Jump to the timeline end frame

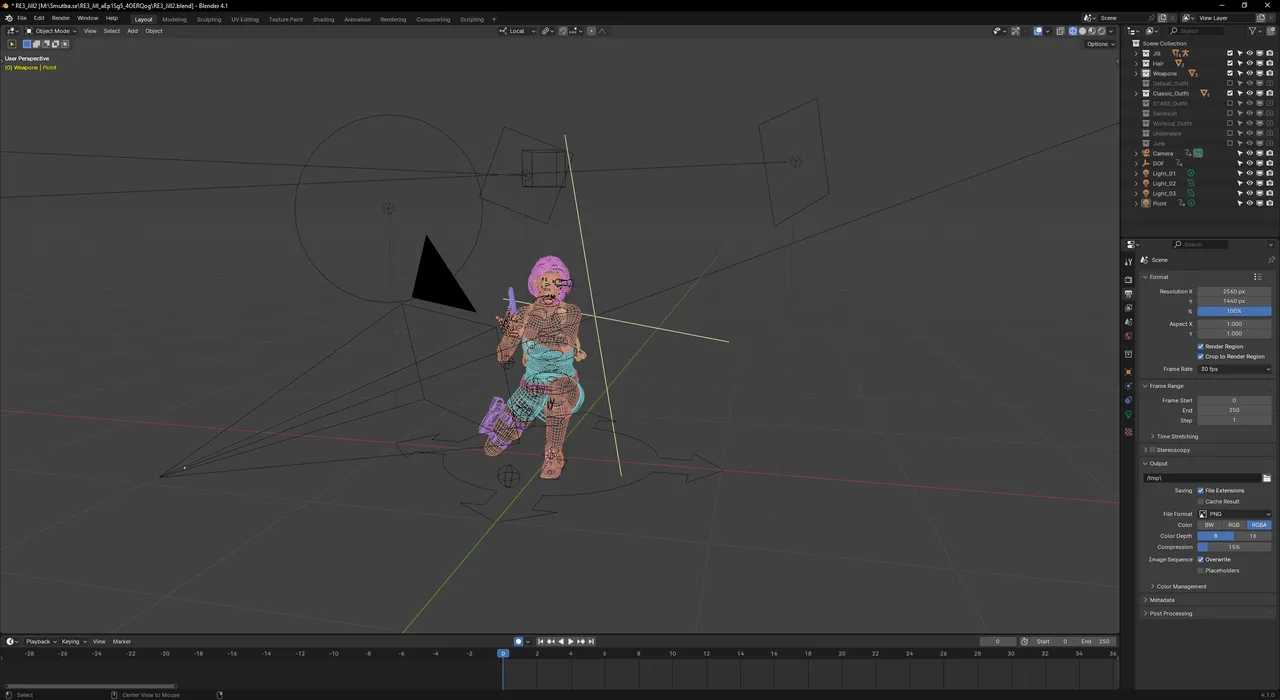[591, 641]
